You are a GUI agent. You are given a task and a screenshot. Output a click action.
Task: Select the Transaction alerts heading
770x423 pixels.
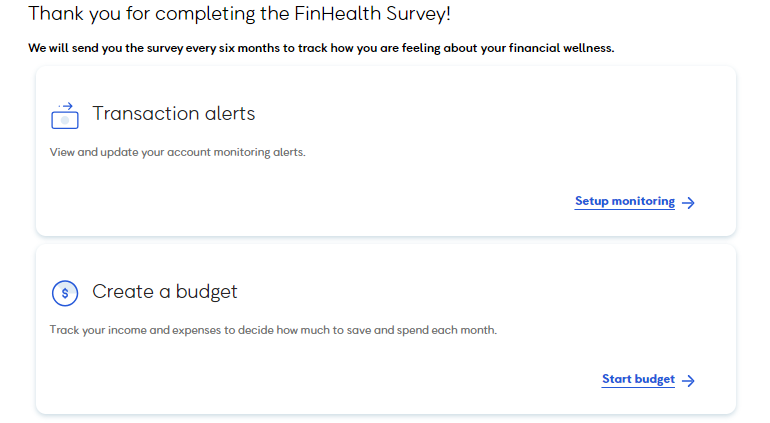pyautogui.click(x=173, y=113)
